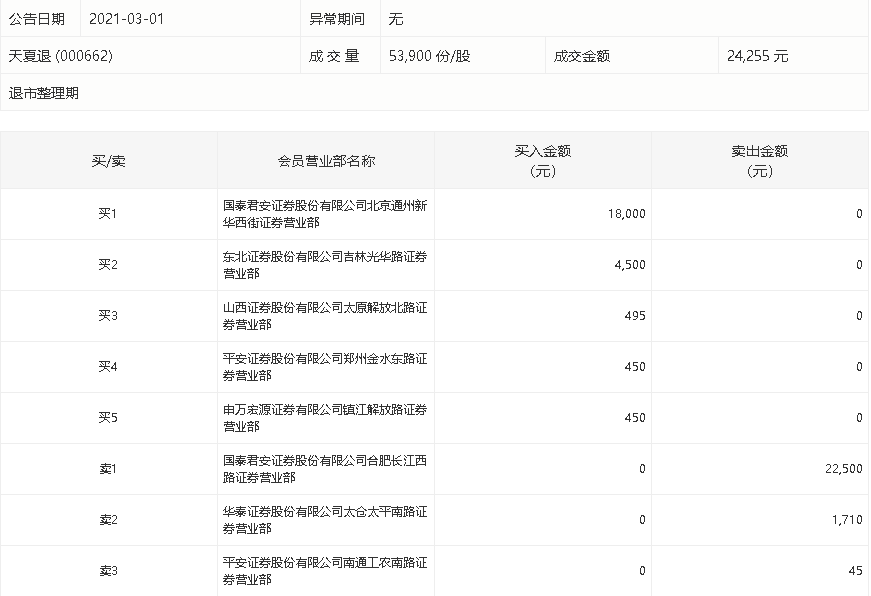
Task: Click the 450 buy amount in 买4 row
Action: [635, 367]
